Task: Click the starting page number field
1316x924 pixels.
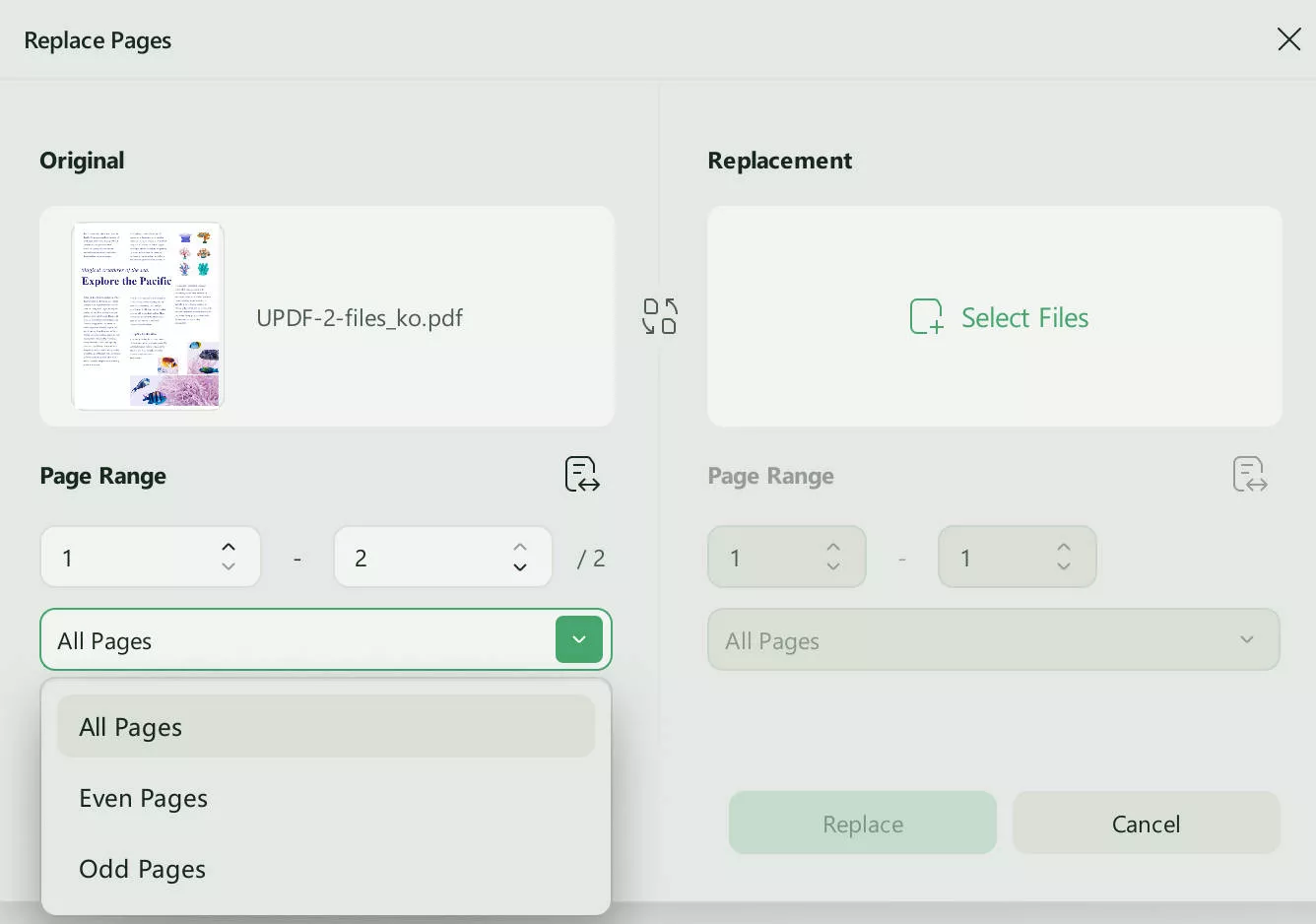Action: coord(128,557)
